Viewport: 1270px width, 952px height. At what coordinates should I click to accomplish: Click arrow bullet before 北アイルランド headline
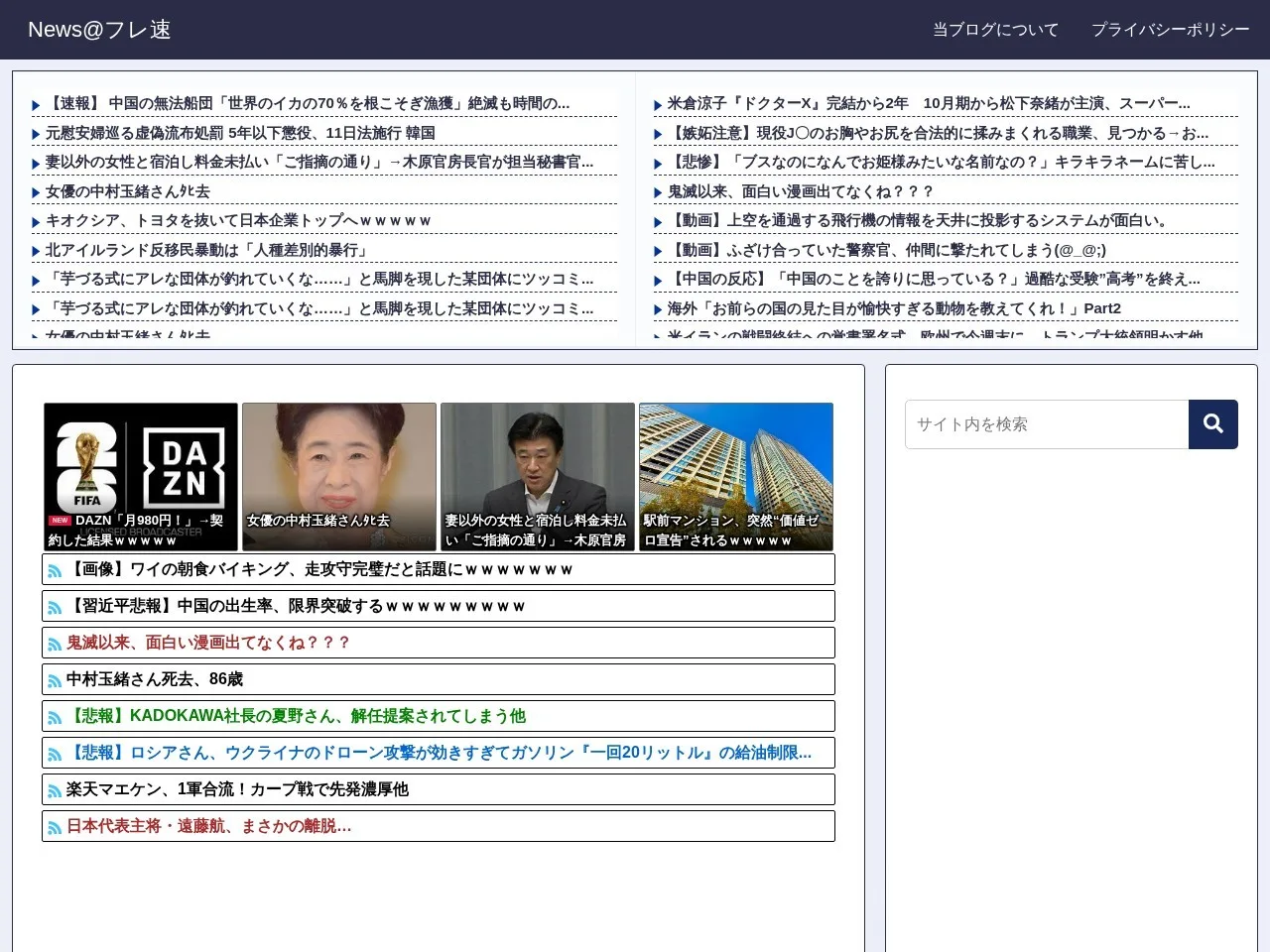[x=37, y=251]
